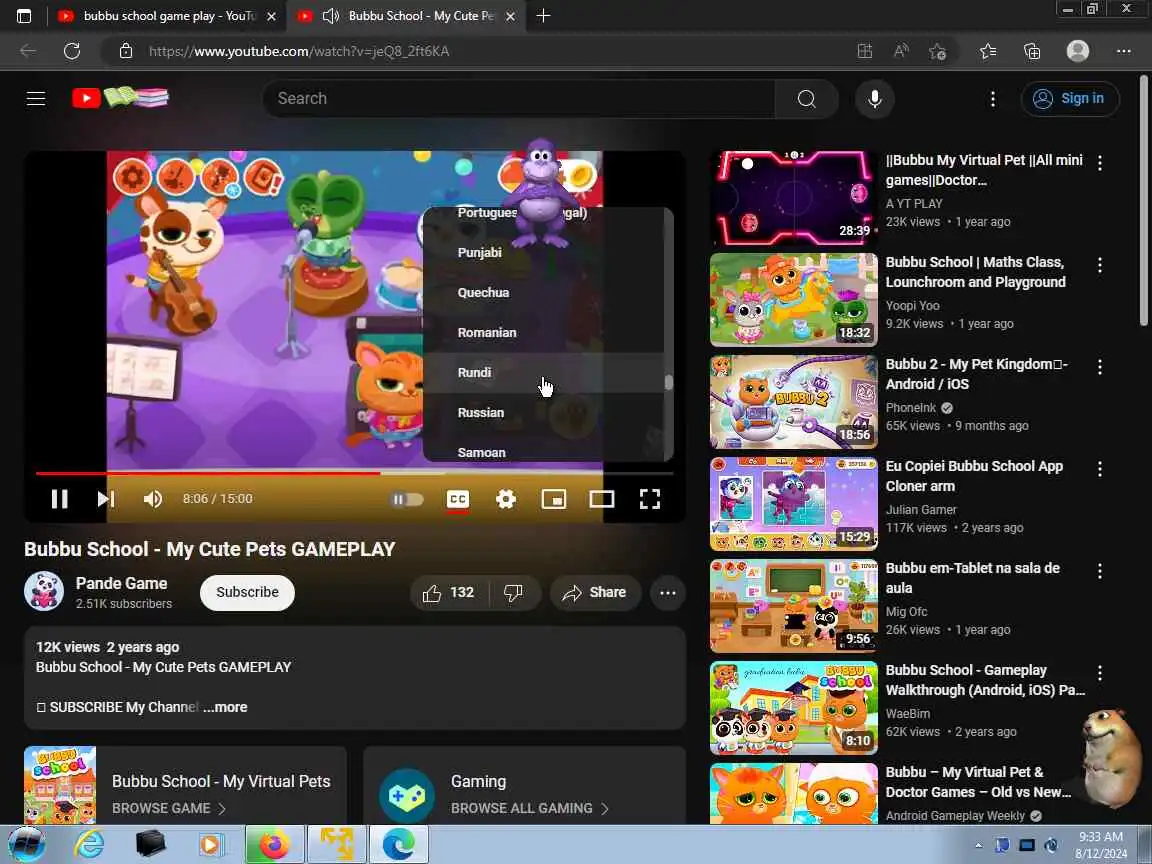1152x864 pixels.
Task: Click the address bar URL
Action: tap(299, 51)
